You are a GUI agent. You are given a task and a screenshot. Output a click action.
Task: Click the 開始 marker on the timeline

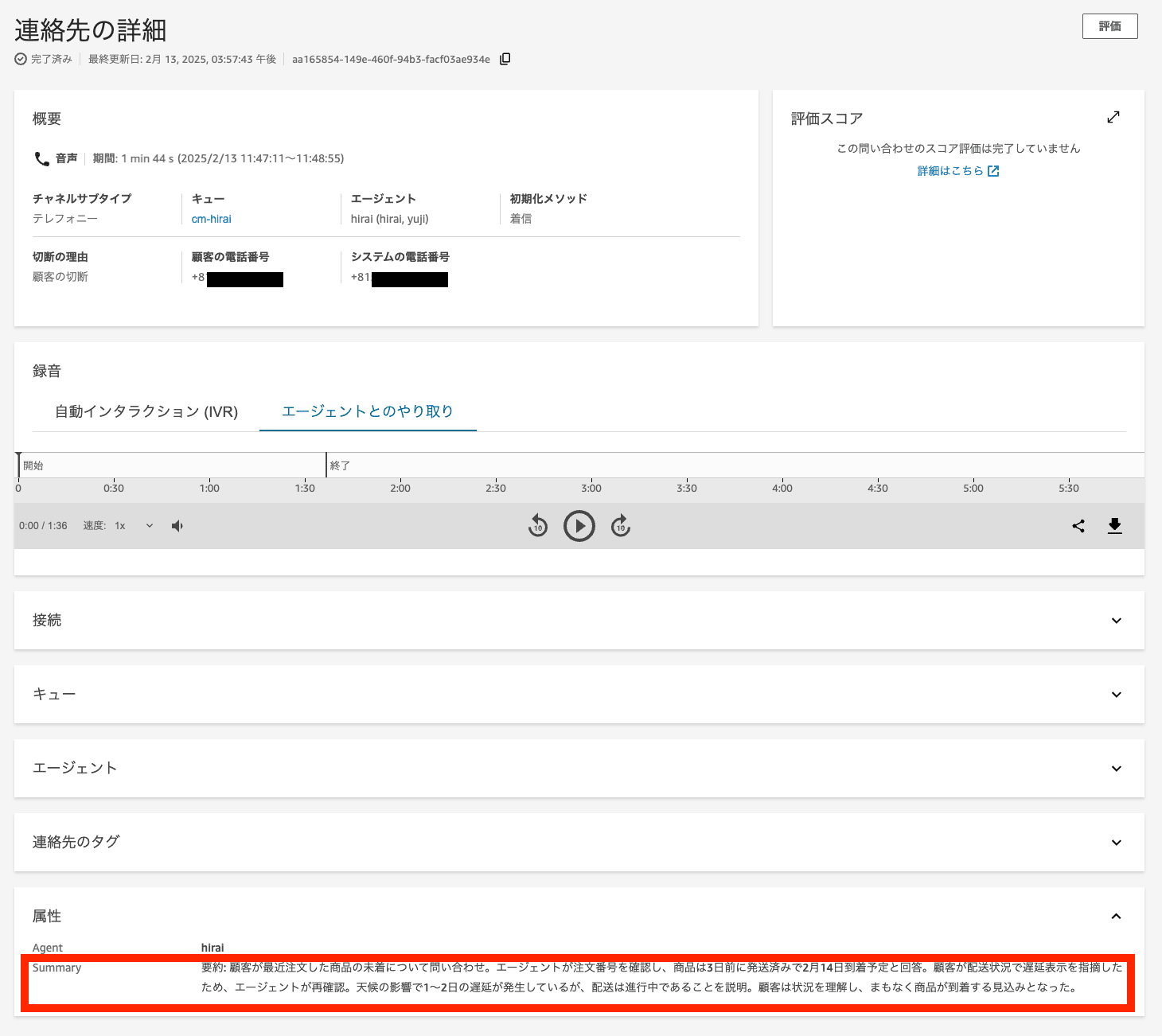33,465
